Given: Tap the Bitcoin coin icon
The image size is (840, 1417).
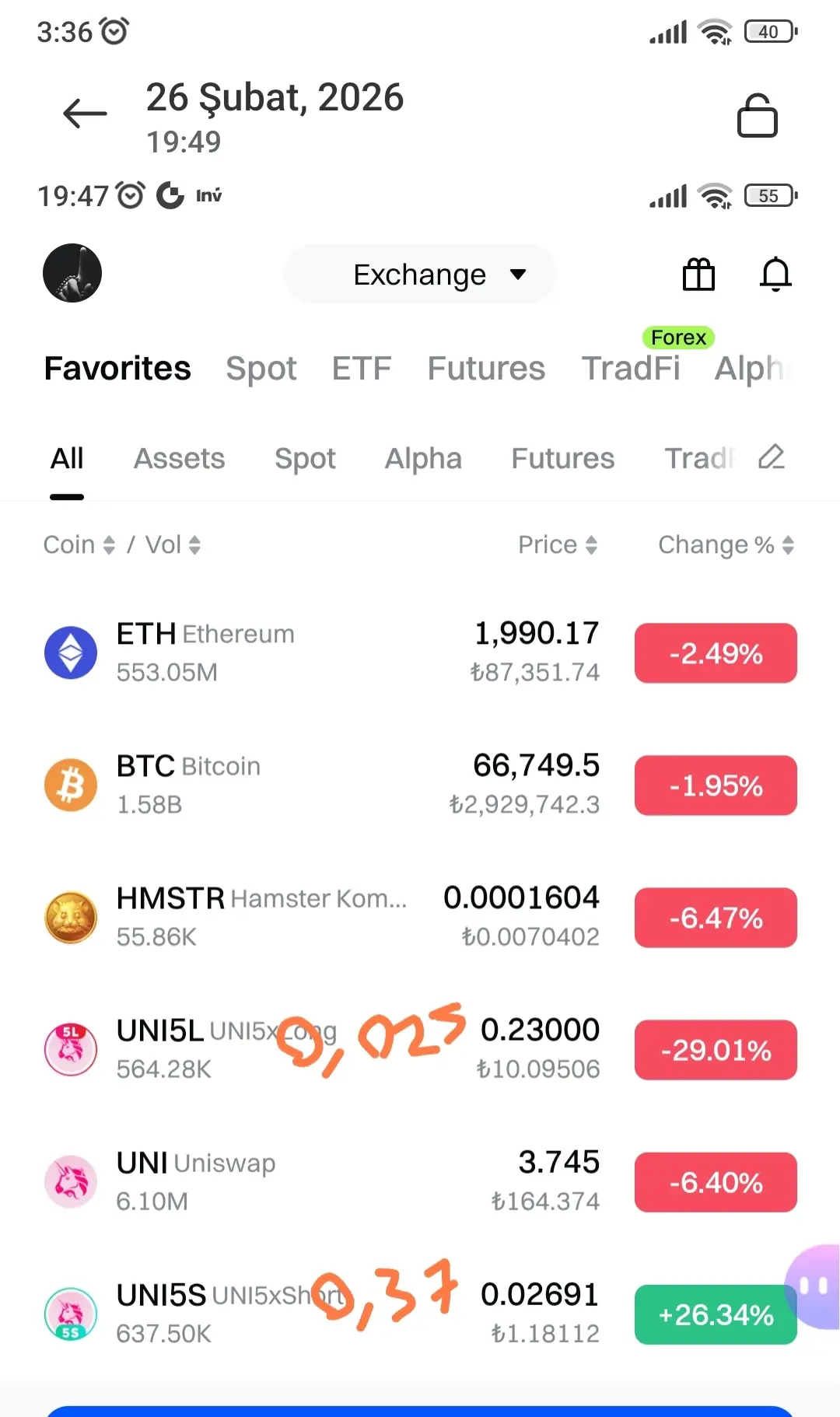Looking at the screenshot, I should point(71,785).
